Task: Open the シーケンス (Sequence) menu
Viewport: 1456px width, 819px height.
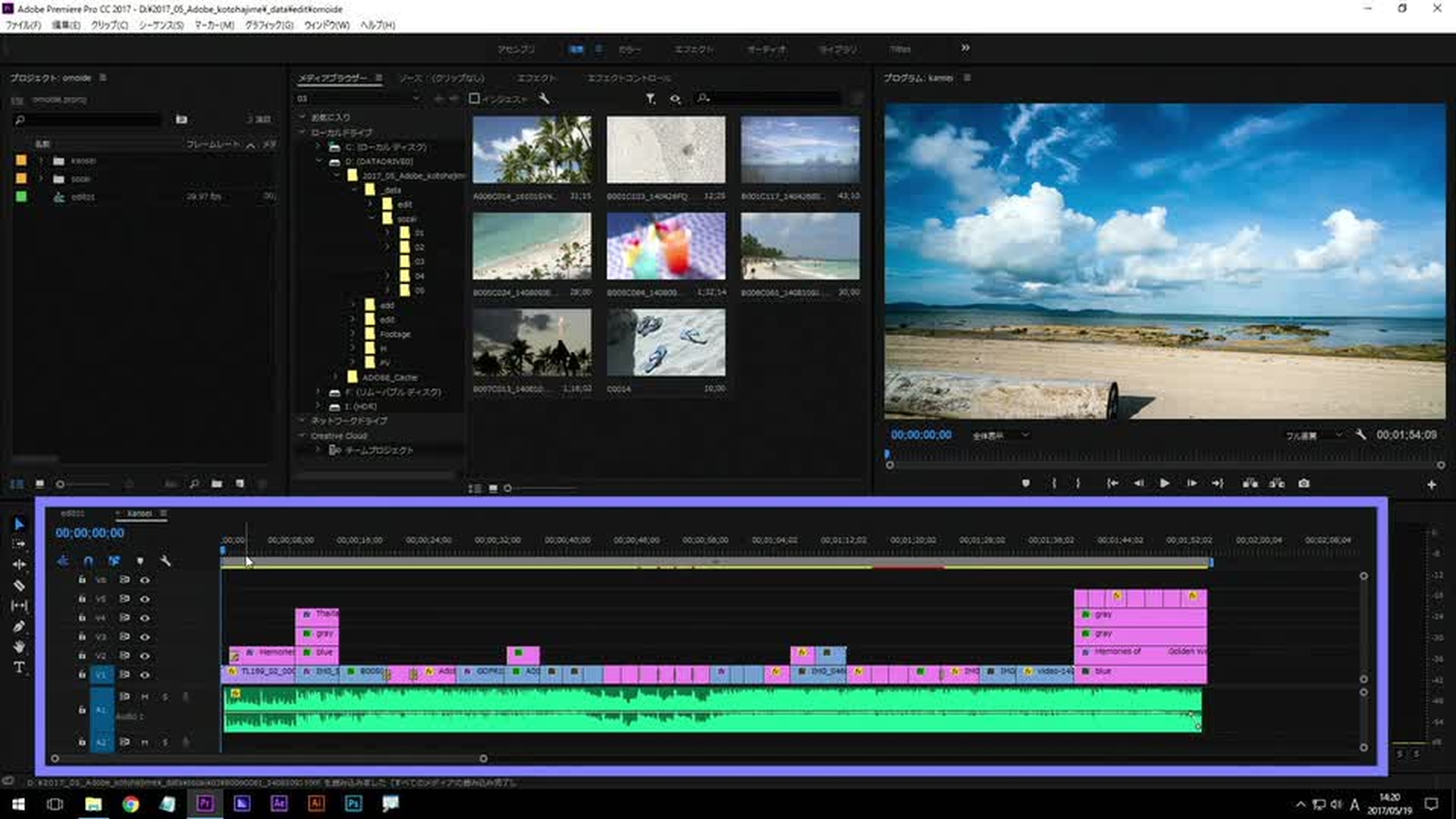Action: coord(160,25)
